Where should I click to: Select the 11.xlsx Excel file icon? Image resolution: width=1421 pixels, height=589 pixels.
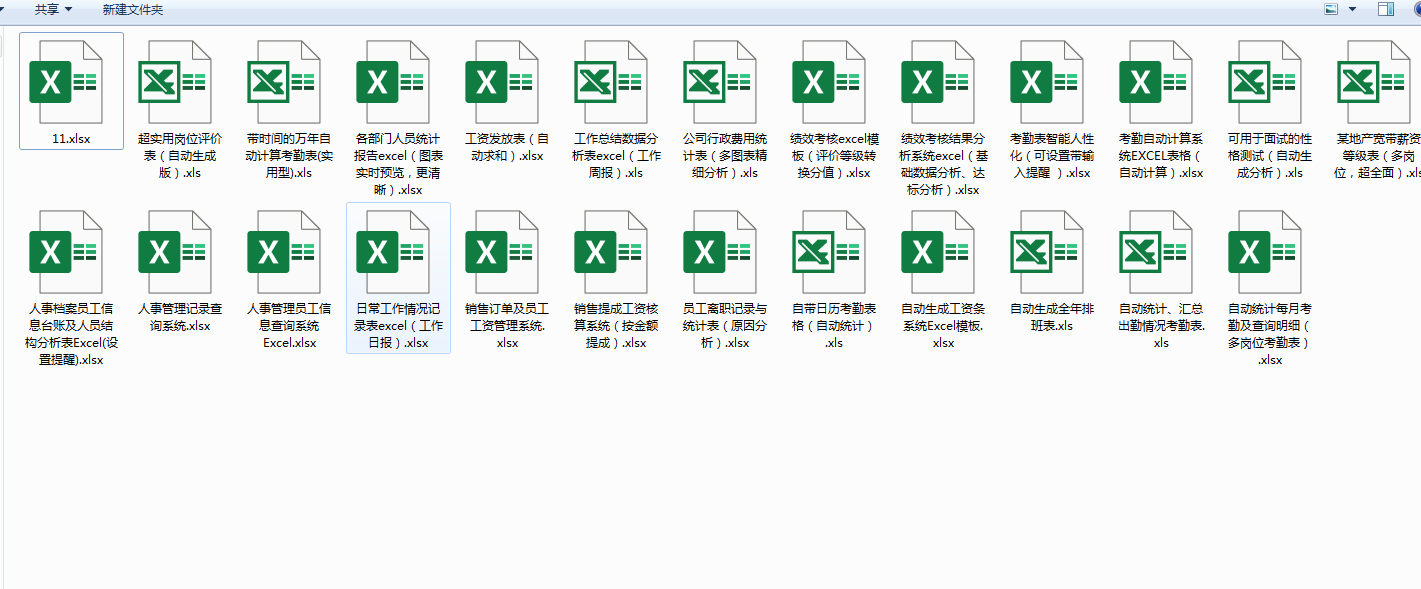[65, 82]
